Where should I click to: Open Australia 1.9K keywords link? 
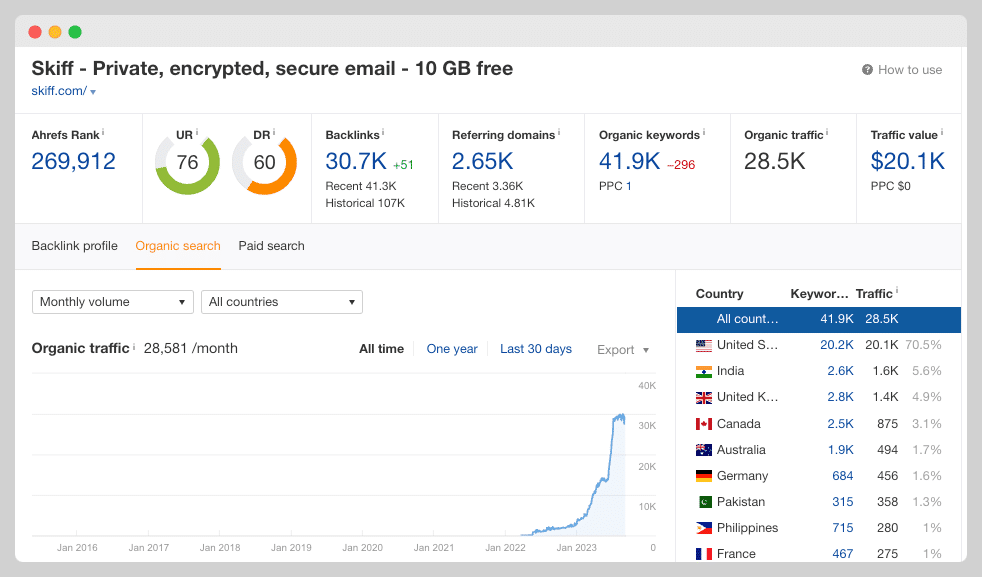[x=840, y=450]
